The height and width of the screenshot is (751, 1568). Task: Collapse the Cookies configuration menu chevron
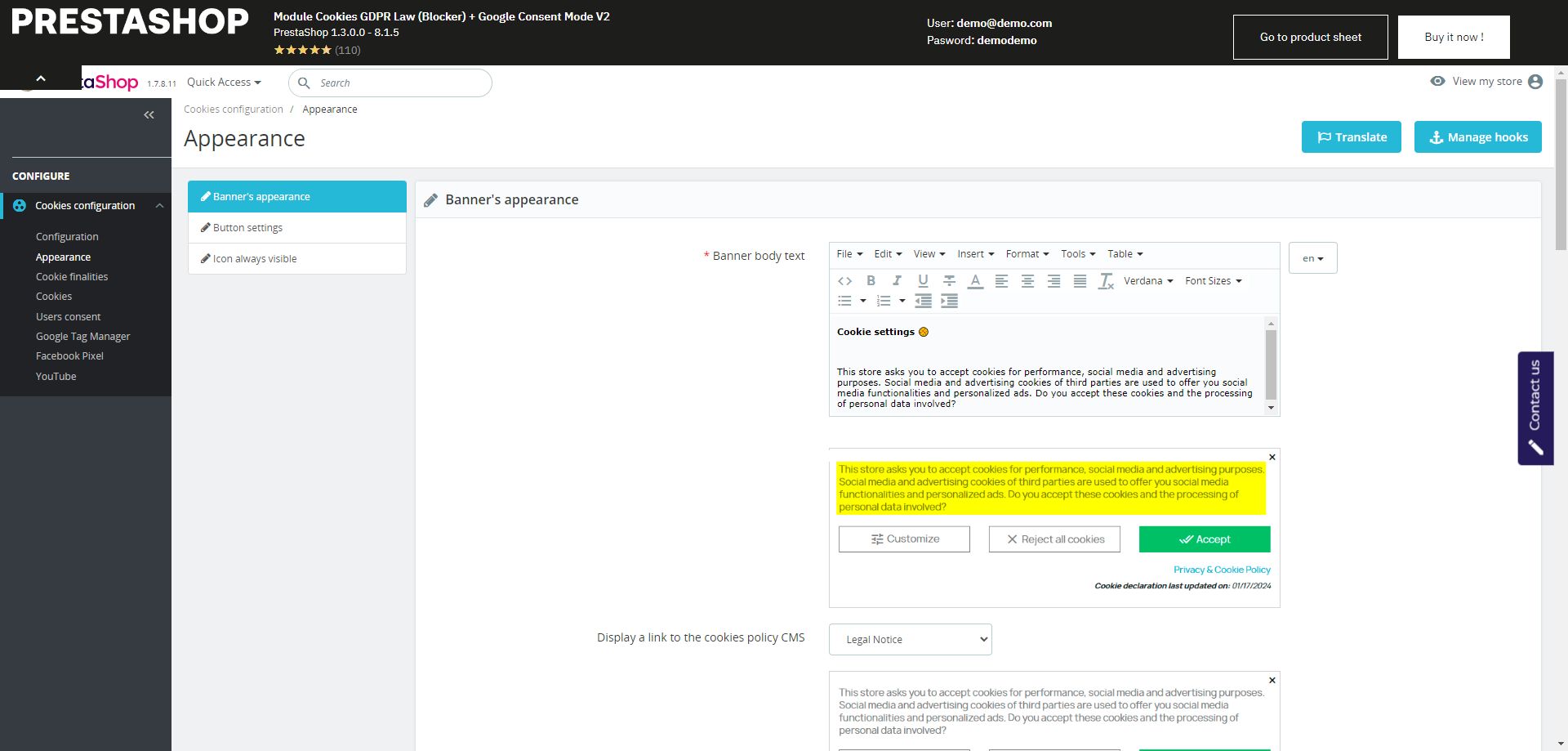pos(159,206)
